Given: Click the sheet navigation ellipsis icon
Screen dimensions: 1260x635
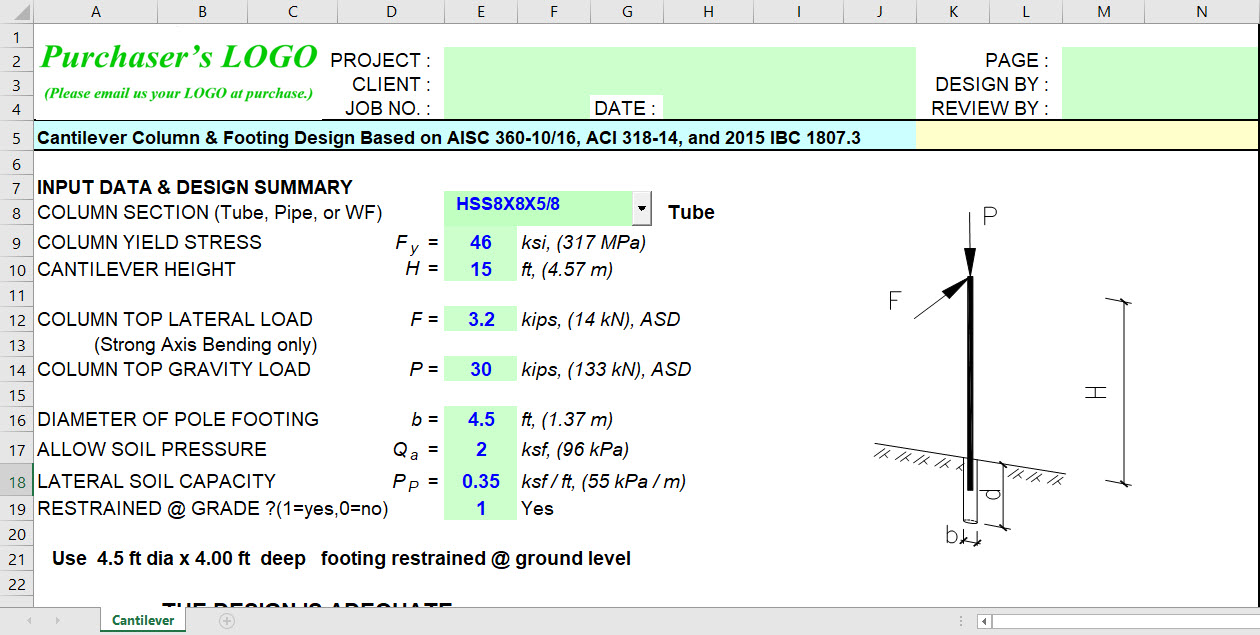Looking at the screenshot, I should click(960, 620).
